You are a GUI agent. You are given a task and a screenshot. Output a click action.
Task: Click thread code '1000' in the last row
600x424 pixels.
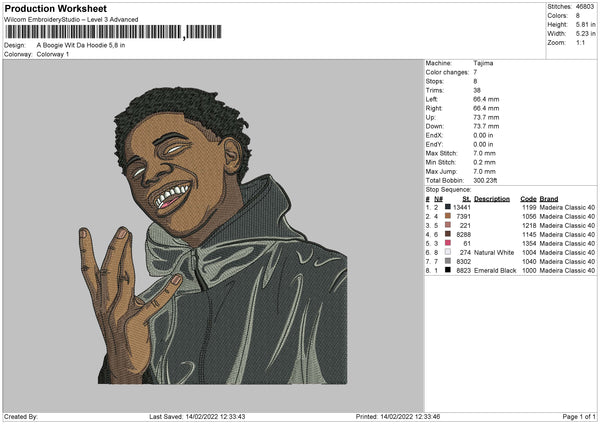tap(529, 271)
